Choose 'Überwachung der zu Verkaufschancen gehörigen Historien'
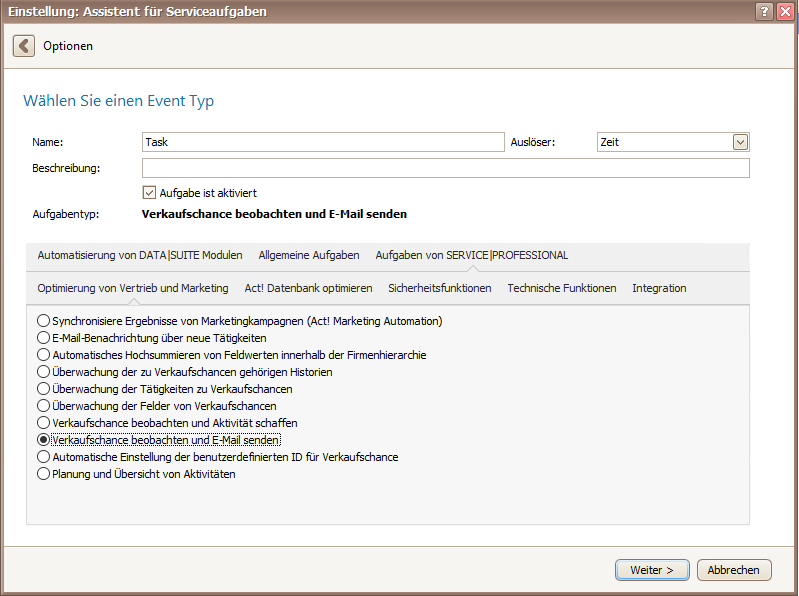The height and width of the screenshot is (596, 799). [x=43, y=372]
